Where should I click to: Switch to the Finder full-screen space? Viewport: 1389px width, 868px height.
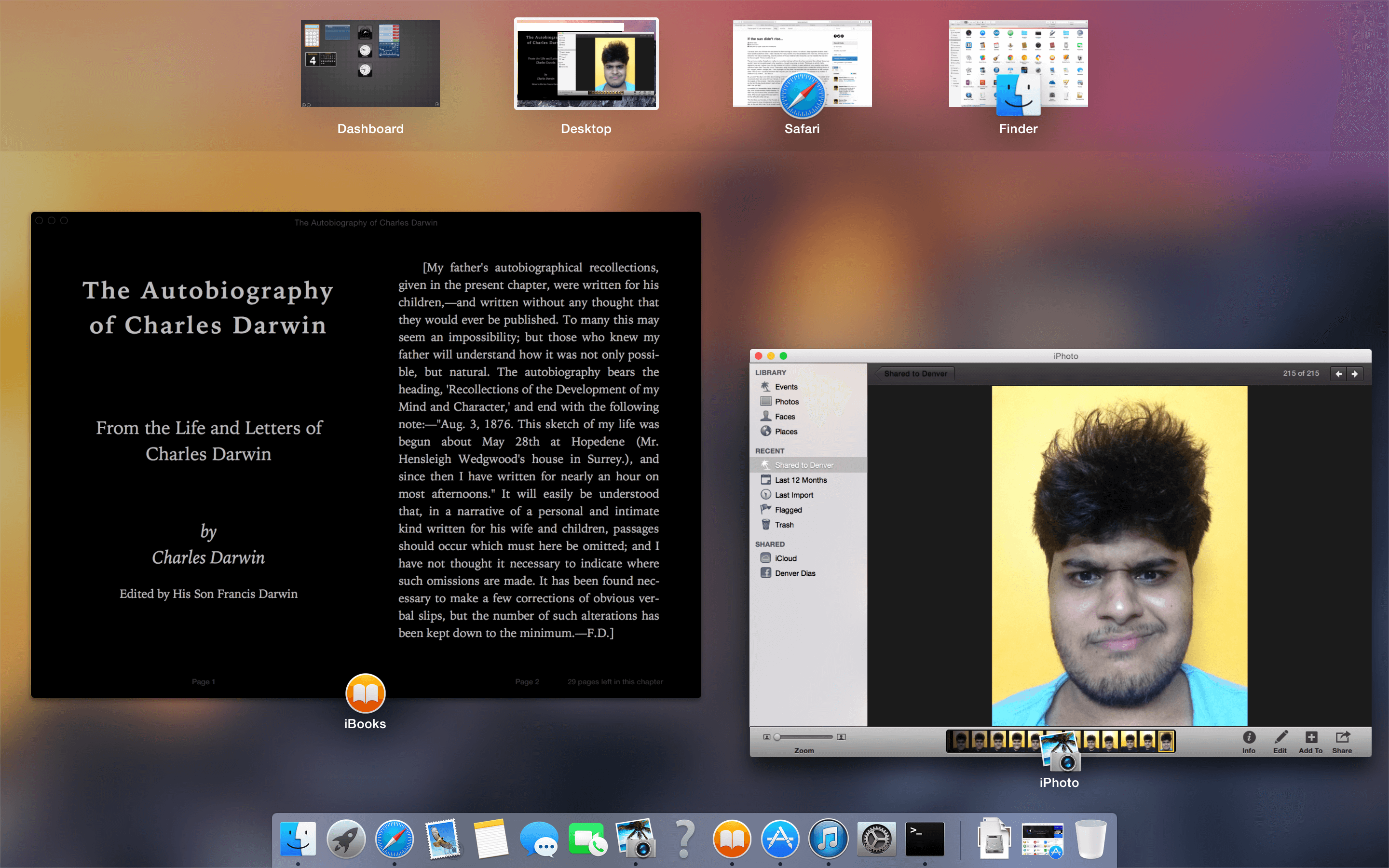pyautogui.click(x=1018, y=64)
